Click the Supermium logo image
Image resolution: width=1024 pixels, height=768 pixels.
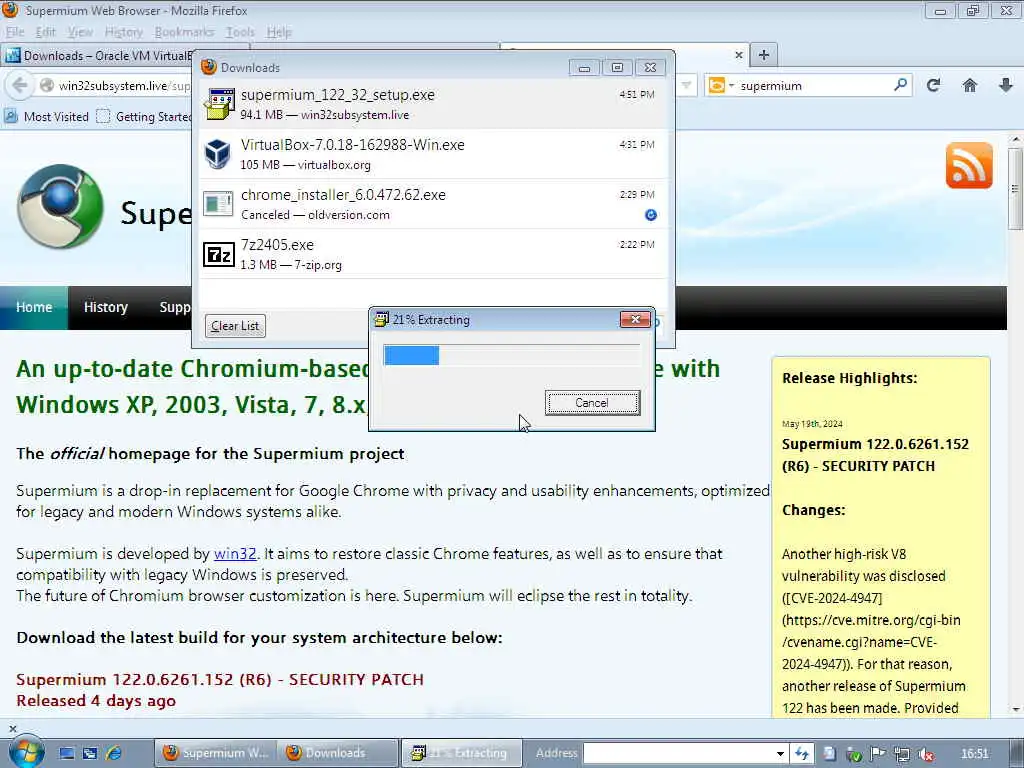[60, 206]
